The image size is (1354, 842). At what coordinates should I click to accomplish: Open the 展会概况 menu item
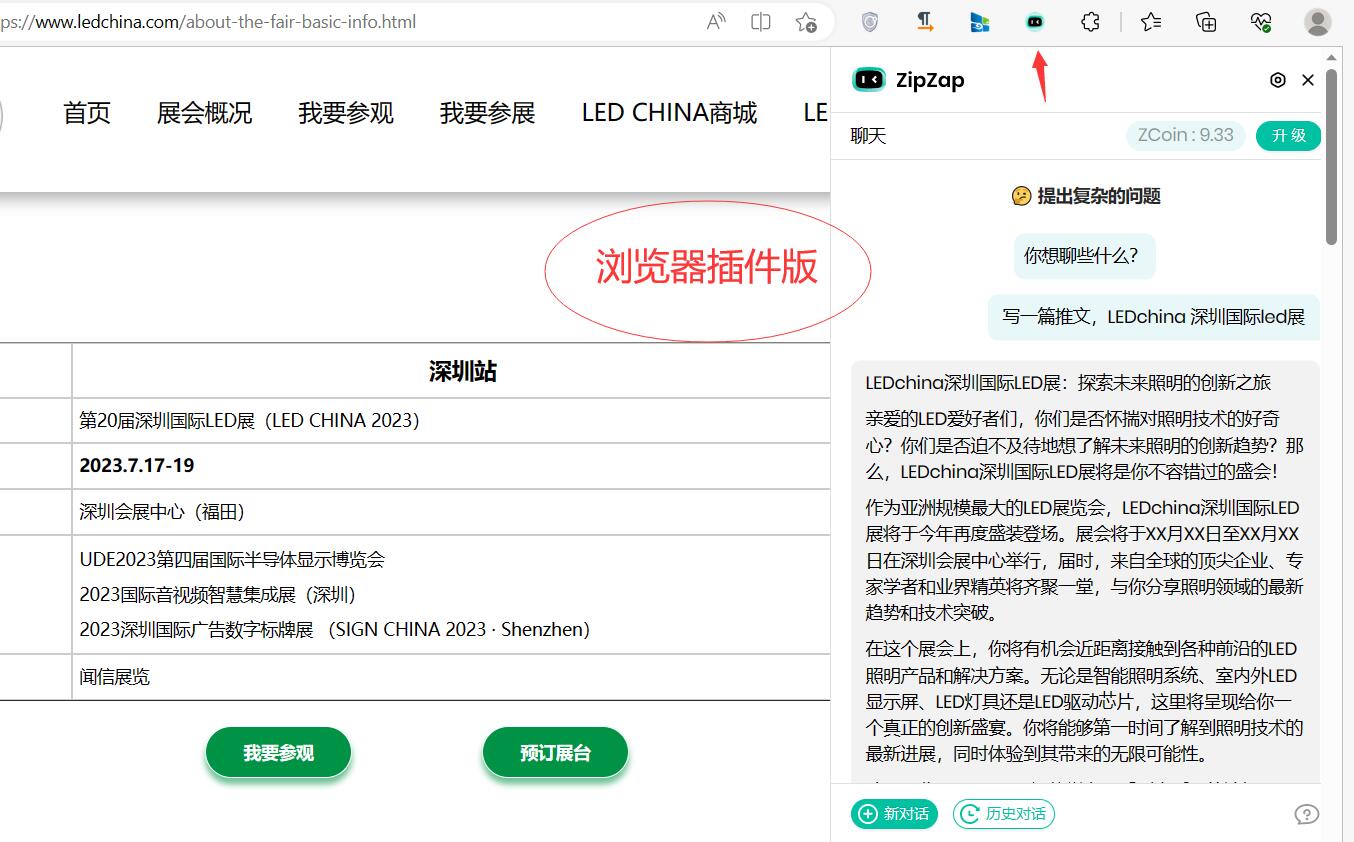(204, 113)
